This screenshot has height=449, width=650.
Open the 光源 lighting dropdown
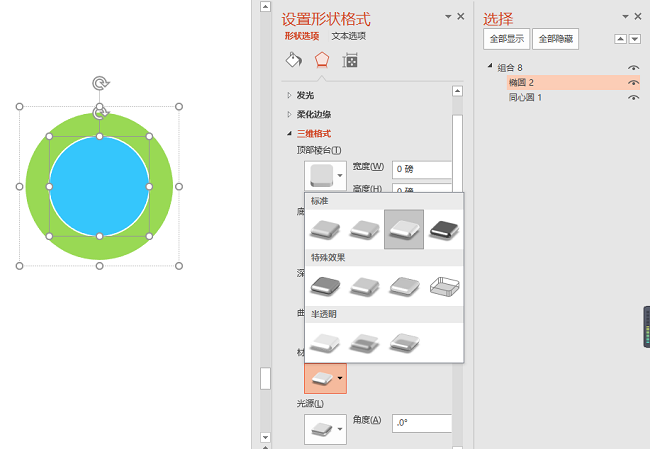tap(326, 430)
